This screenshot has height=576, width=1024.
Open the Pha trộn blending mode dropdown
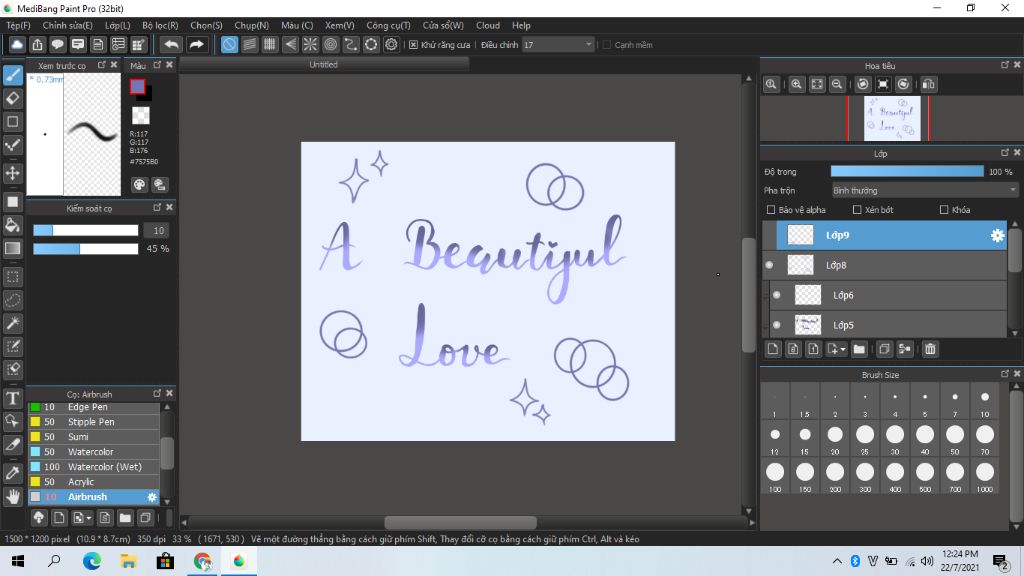click(924, 191)
